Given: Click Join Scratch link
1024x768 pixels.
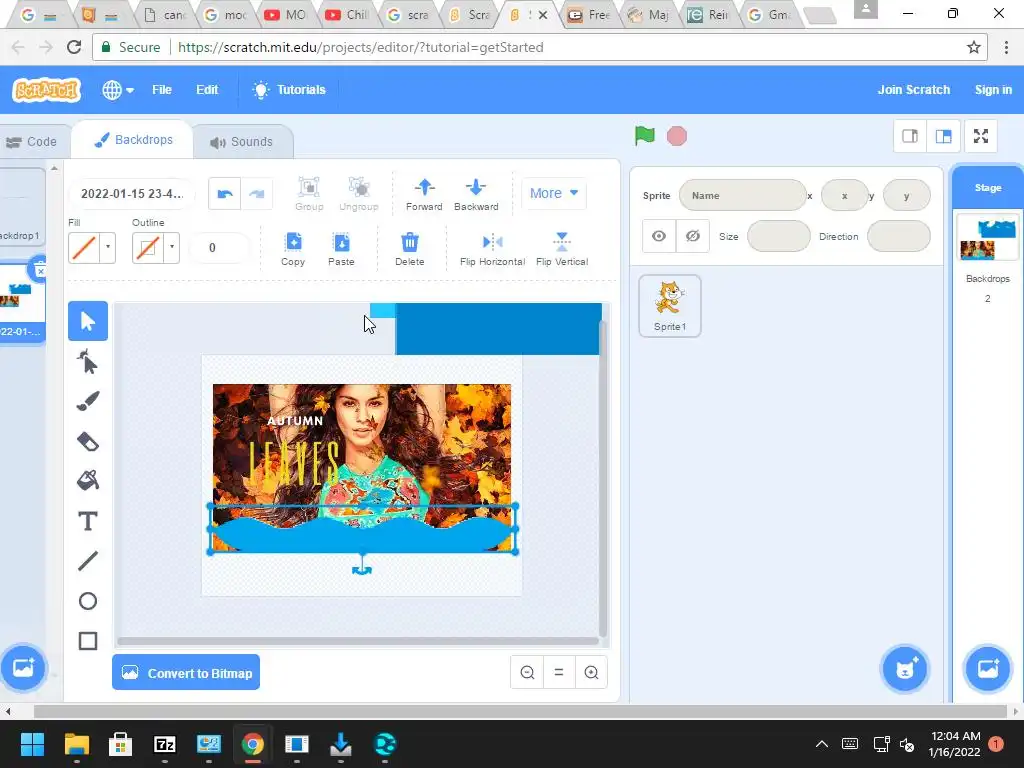Looking at the screenshot, I should point(913,89).
